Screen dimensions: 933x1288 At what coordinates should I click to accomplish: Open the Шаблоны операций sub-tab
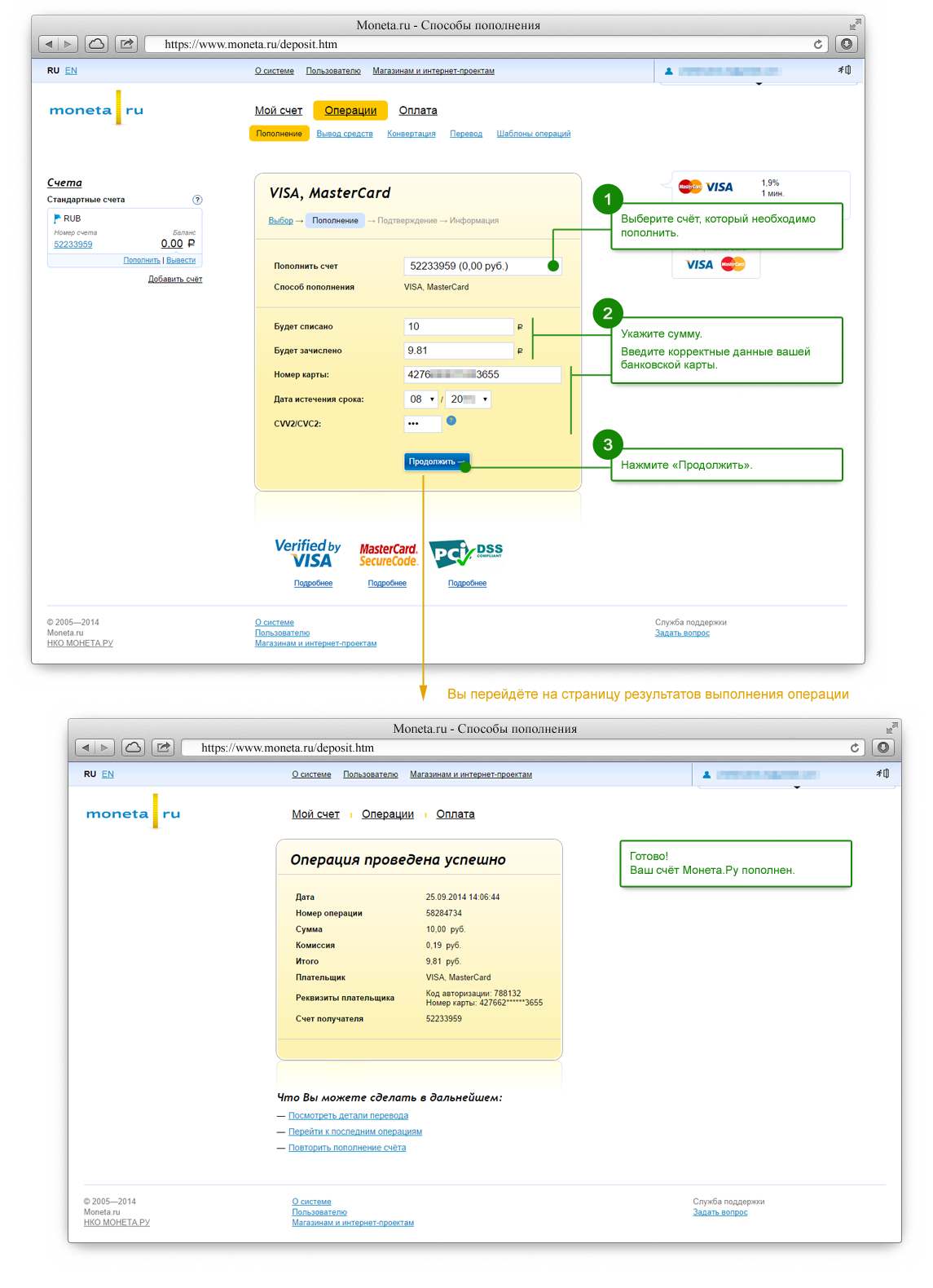tap(534, 134)
